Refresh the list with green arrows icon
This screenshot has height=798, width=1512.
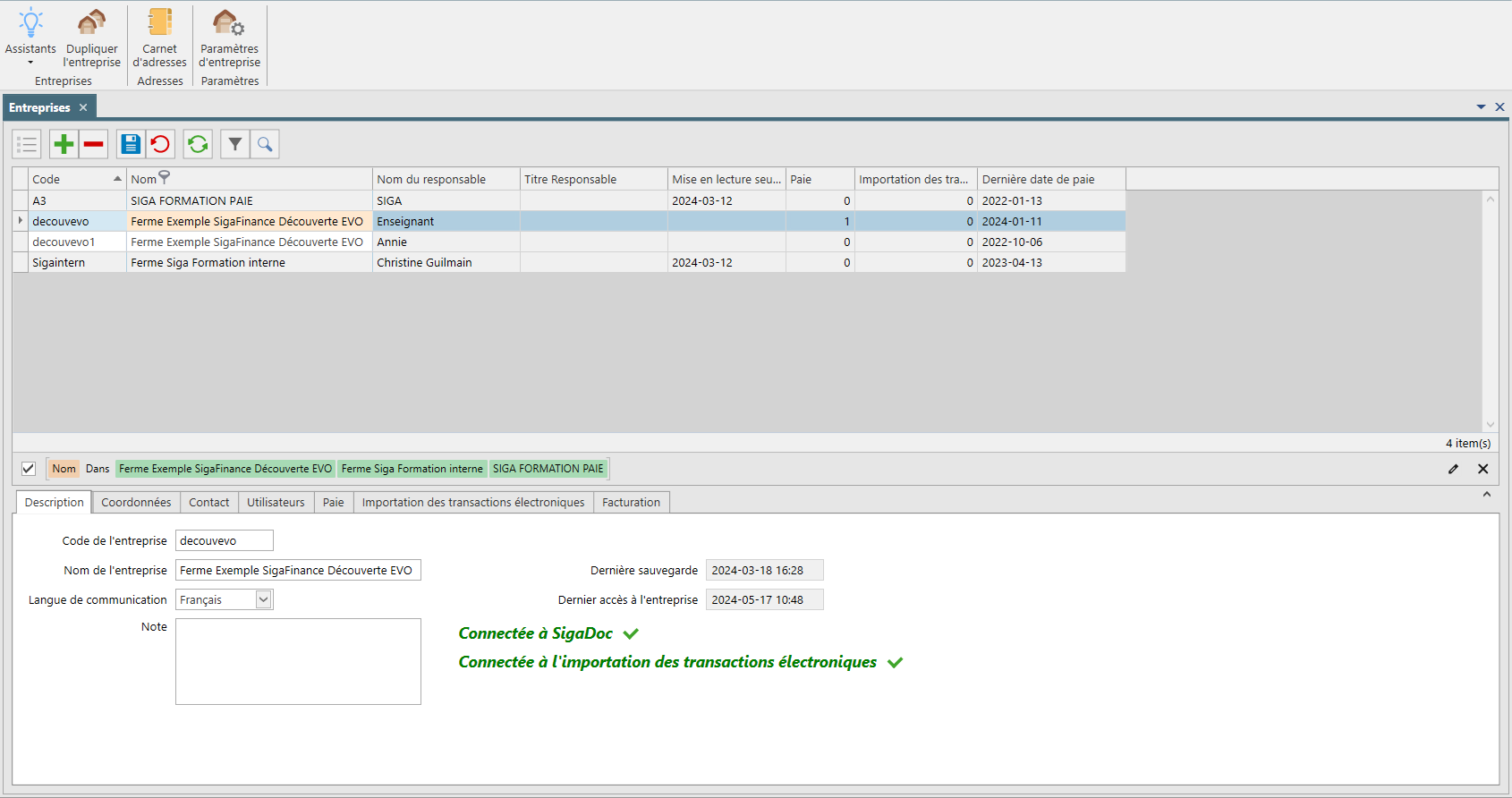198,144
